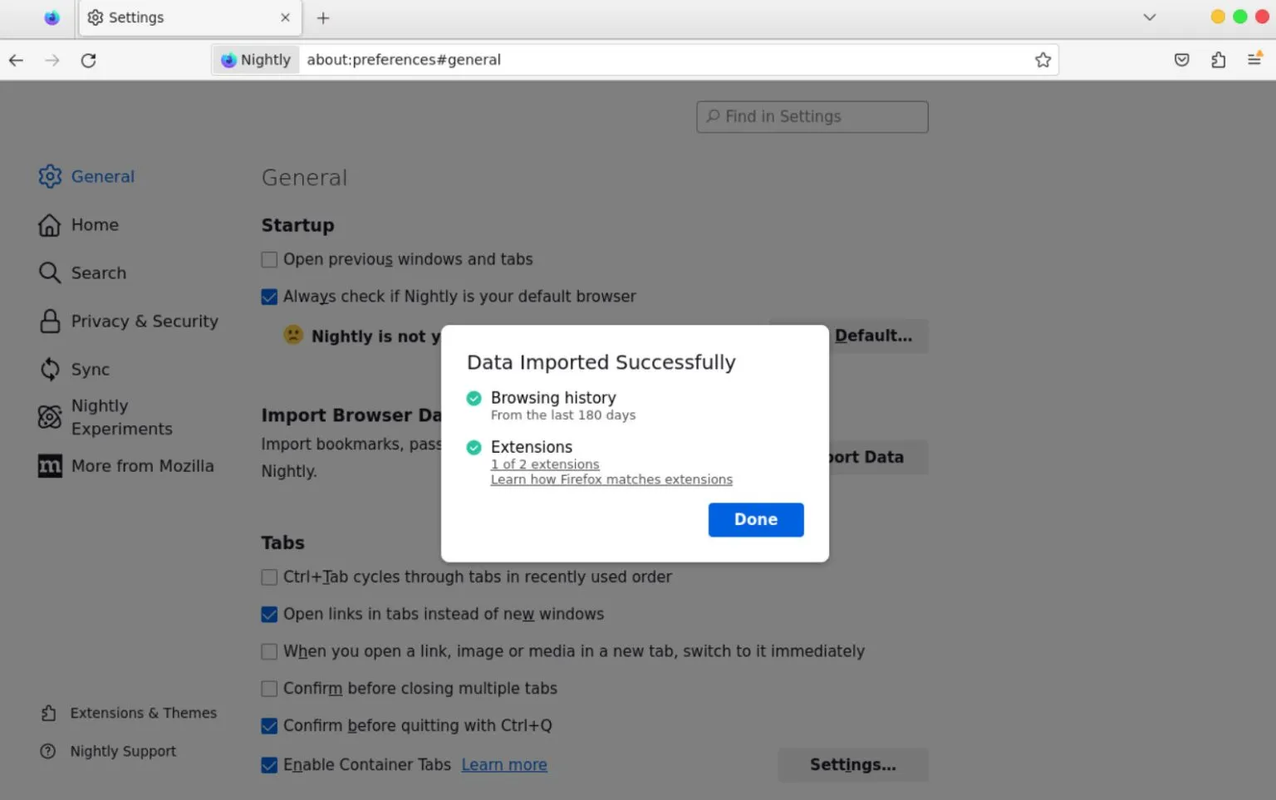1276x800 pixels.
Task: Bookmark this page with the star
Action: [x=1043, y=60]
